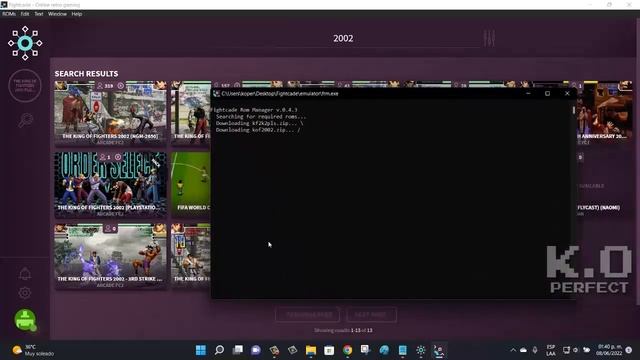640x360 pixels.
Task: Click the green user avatar icon
Action: tap(25, 320)
